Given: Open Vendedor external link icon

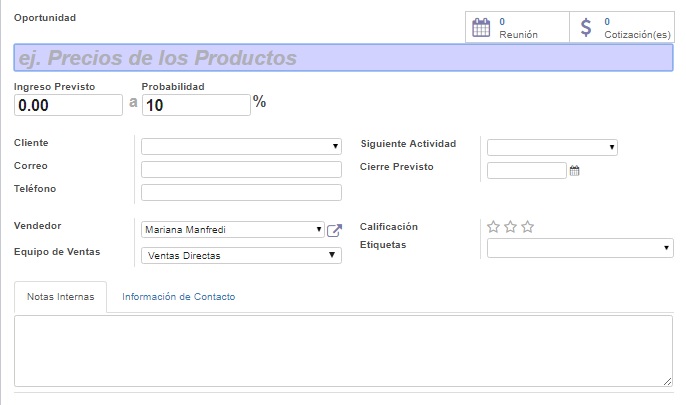Looking at the screenshot, I should pos(335,230).
